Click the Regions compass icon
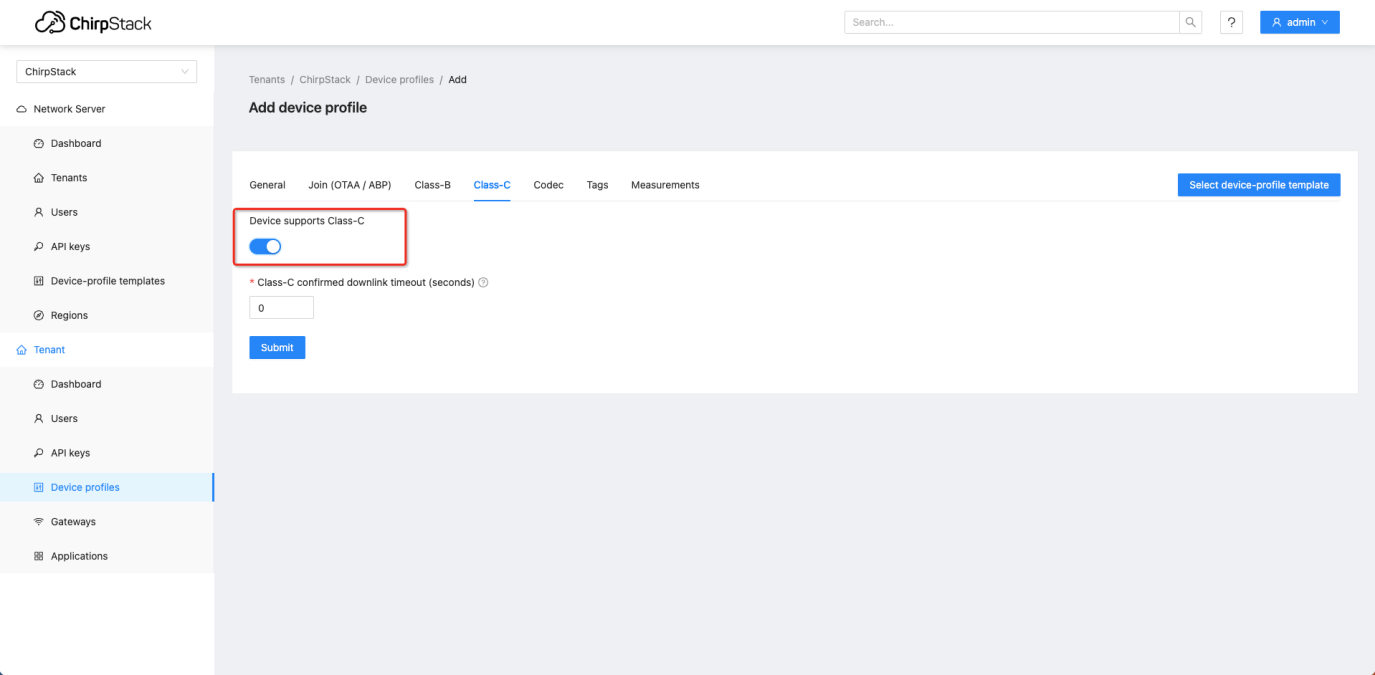 [x=39, y=316]
